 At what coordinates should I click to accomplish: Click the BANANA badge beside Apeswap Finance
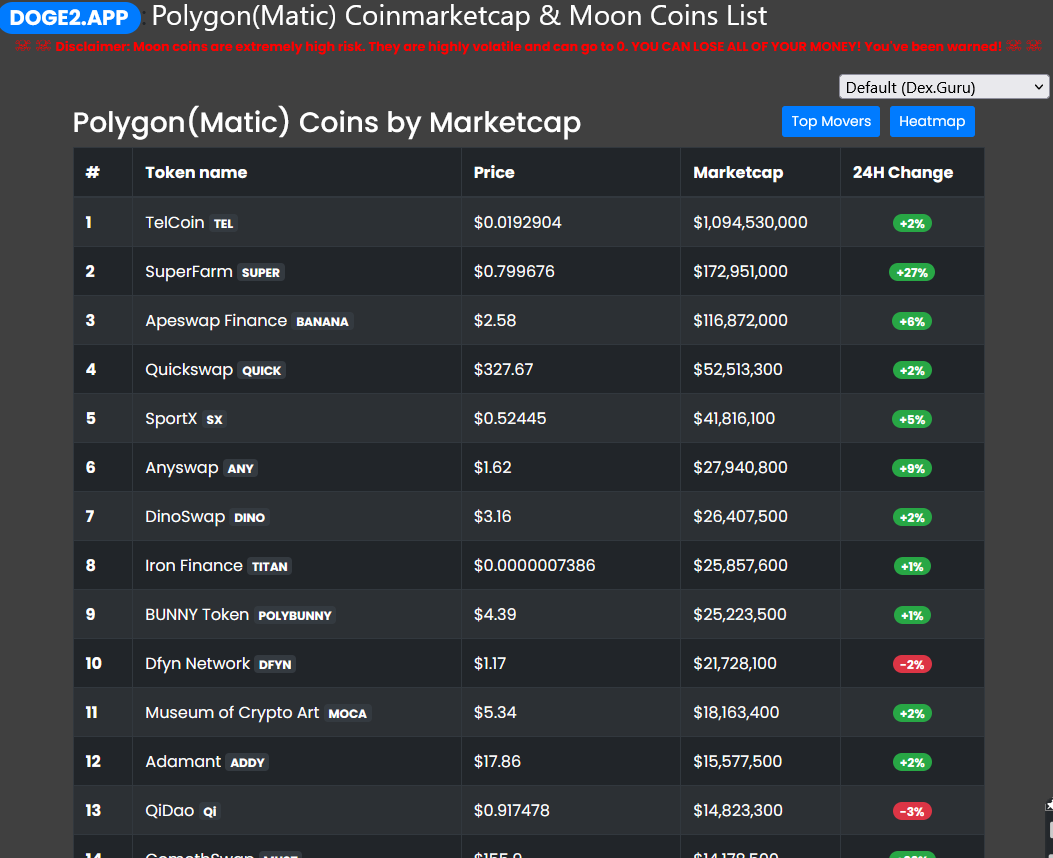pos(323,321)
